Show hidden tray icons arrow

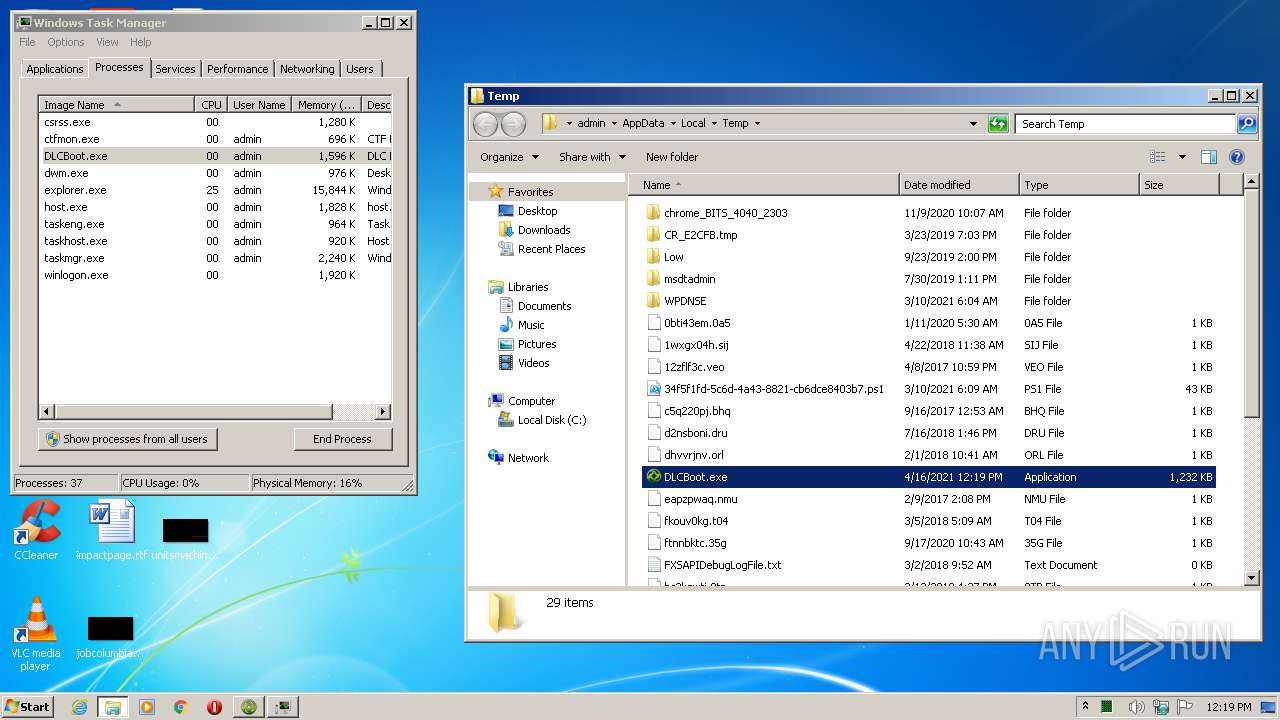(x=1086, y=706)
